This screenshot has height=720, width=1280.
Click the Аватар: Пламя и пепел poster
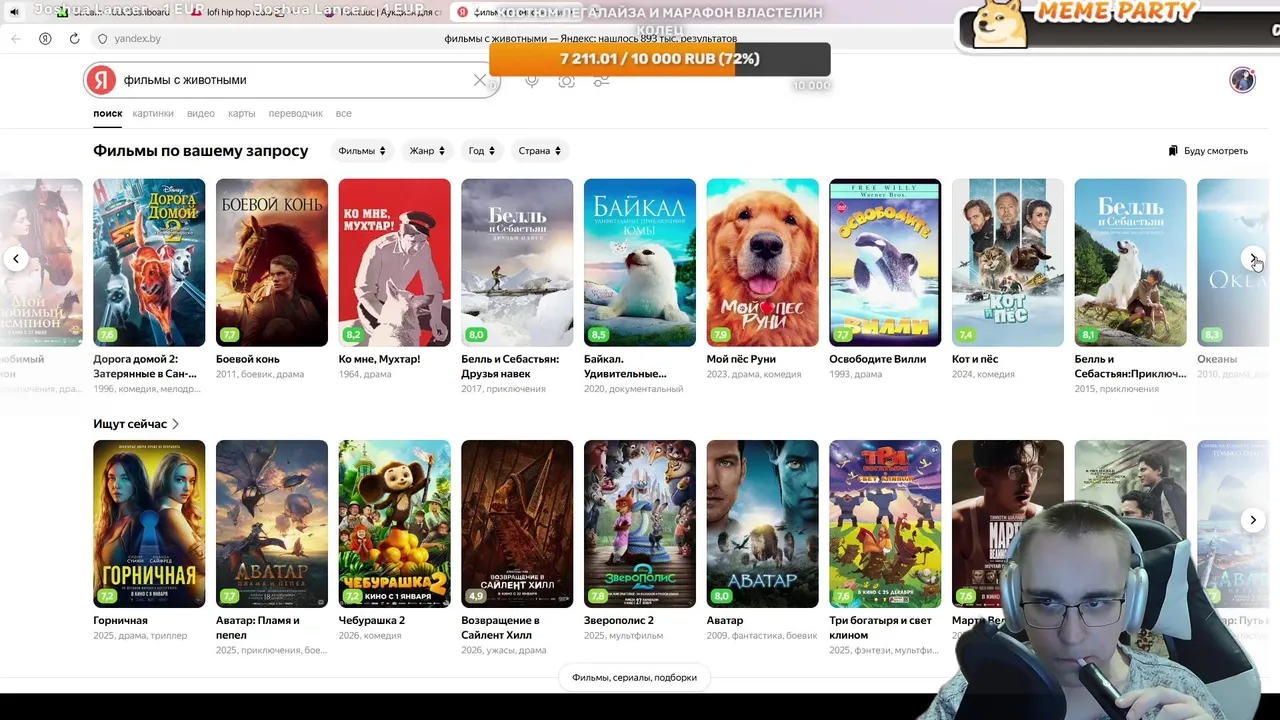(272, 524)
